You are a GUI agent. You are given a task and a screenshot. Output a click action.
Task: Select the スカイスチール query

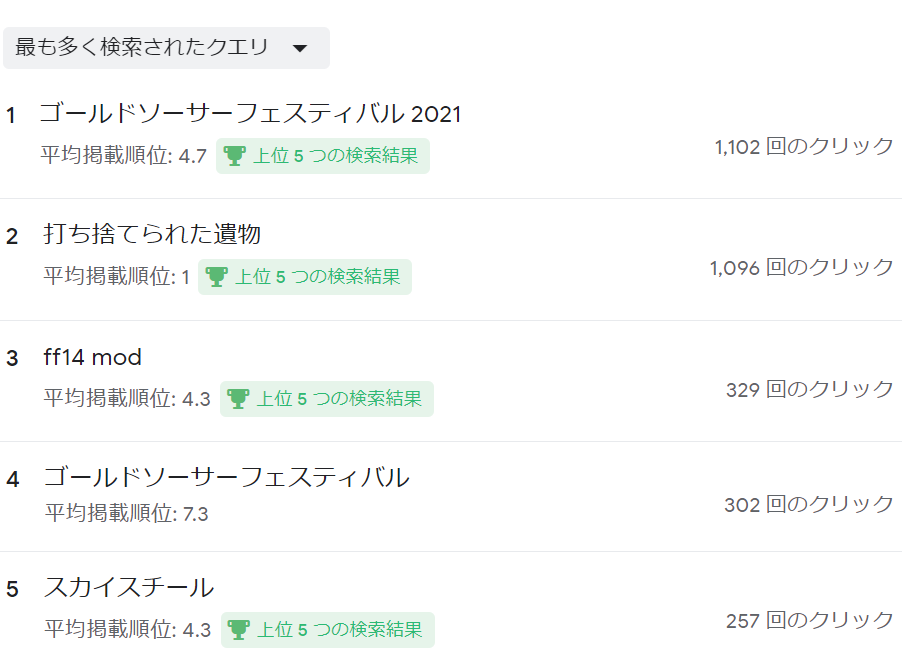tap(129, 587)
